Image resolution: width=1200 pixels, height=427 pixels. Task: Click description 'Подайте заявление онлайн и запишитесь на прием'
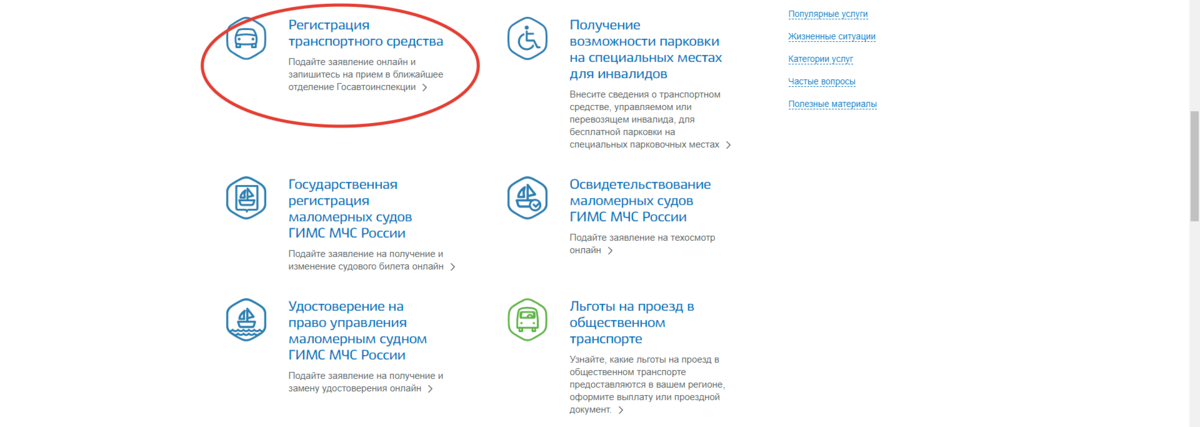365,74
